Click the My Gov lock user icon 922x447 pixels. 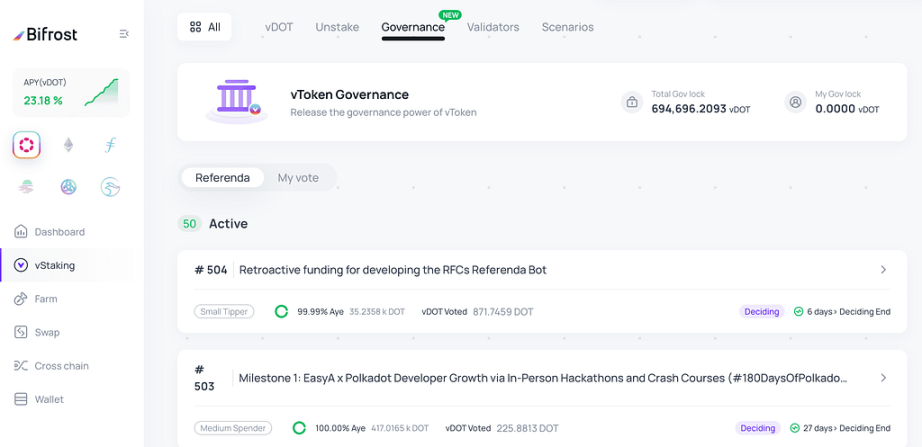click(796, 102)
